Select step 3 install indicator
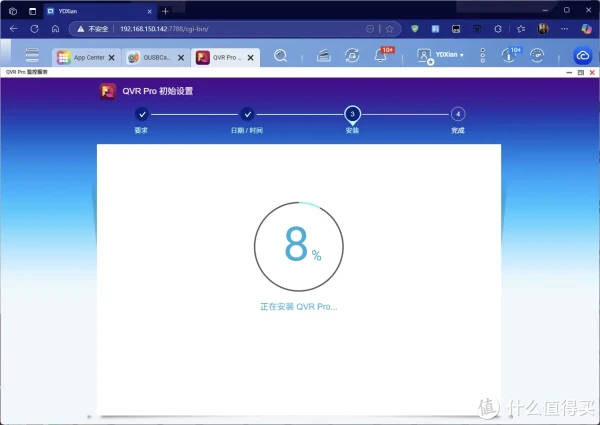The width and height of the screenshot is (600, 425). click(352, 114)
